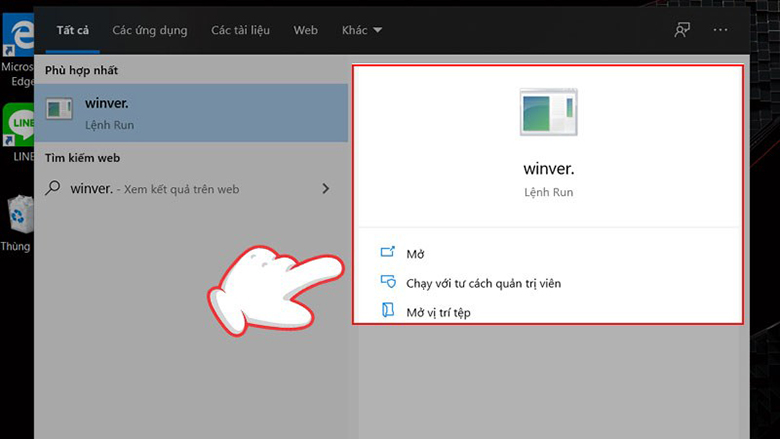Click the file location icon

pyautogui.click(x=388, y=310)
